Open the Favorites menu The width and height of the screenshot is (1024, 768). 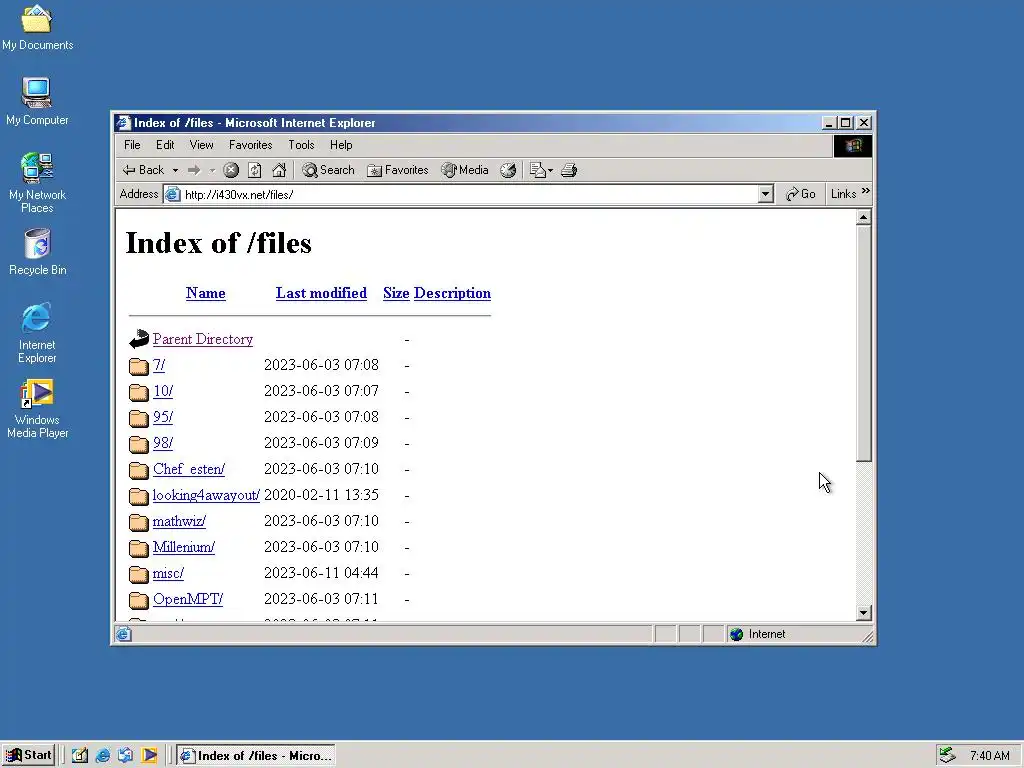click(x=250, y=145)
